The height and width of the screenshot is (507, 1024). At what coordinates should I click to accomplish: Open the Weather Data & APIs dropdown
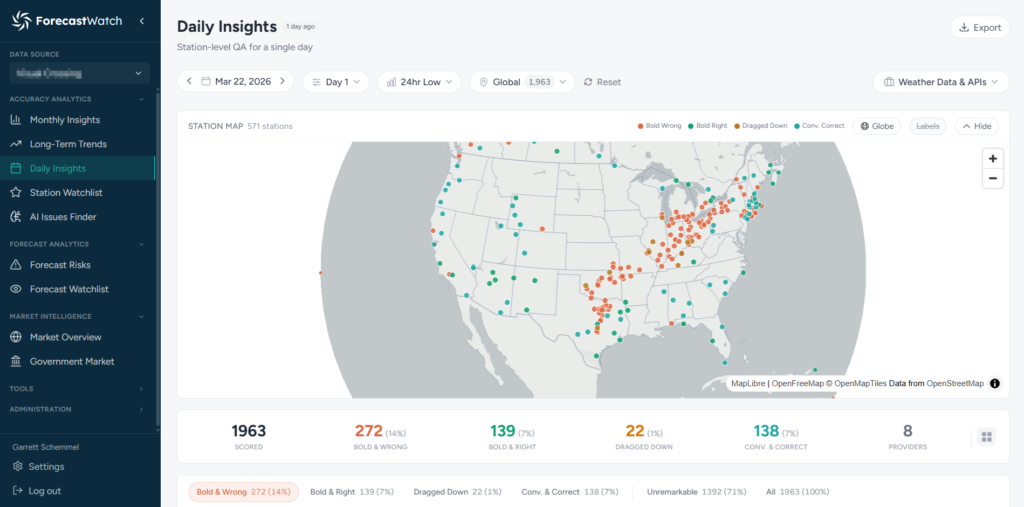tap(941, 82)
